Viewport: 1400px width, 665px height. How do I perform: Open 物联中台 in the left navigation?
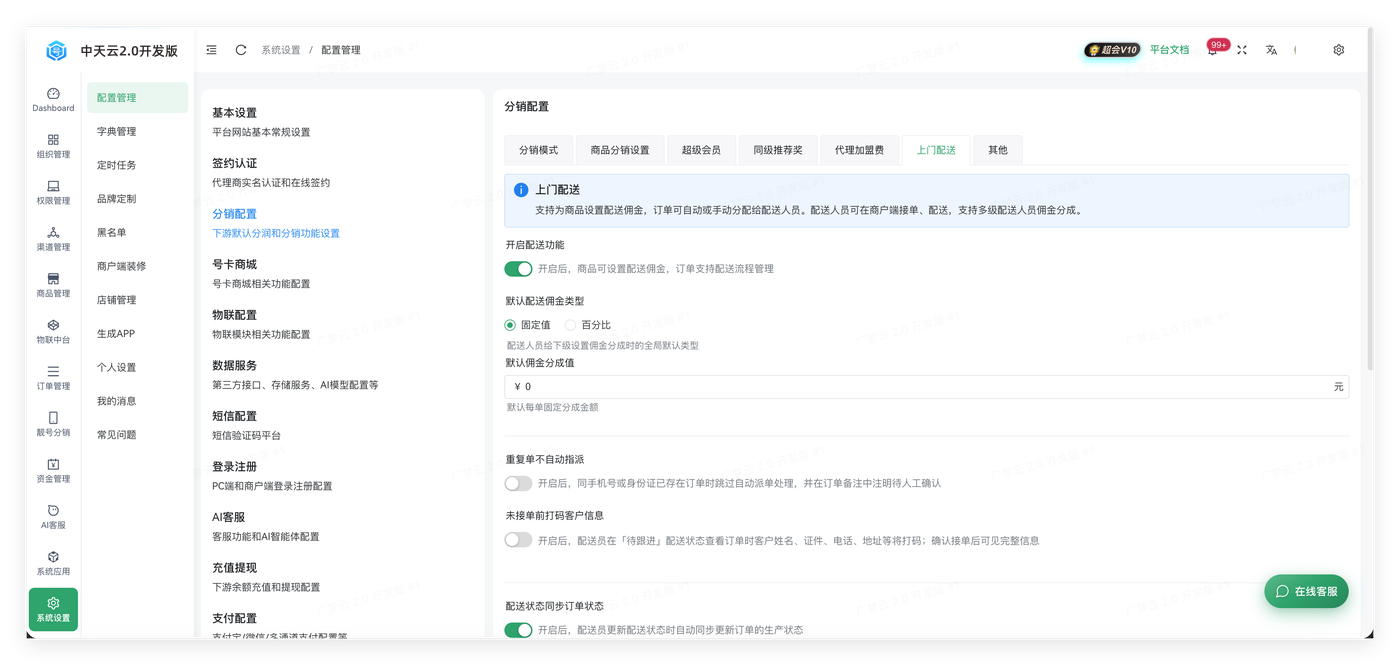(x=53, y=331)
